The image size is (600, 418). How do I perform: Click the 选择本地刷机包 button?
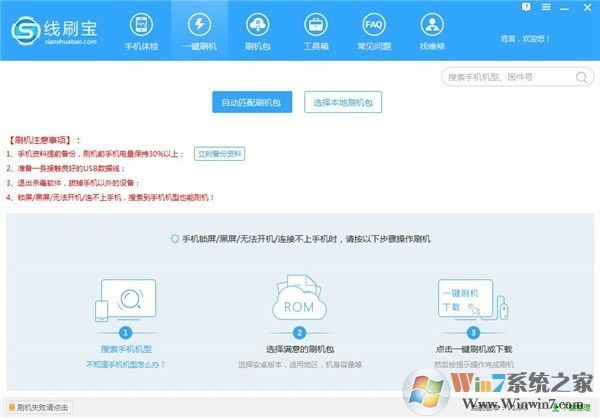point(343,102)
